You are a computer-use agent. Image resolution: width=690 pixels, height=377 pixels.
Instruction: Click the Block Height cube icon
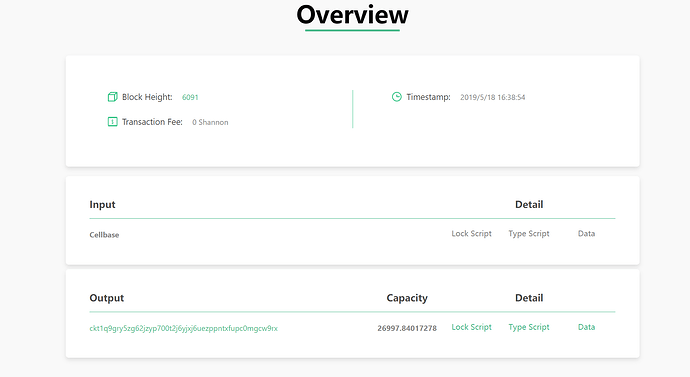point(113,97)
